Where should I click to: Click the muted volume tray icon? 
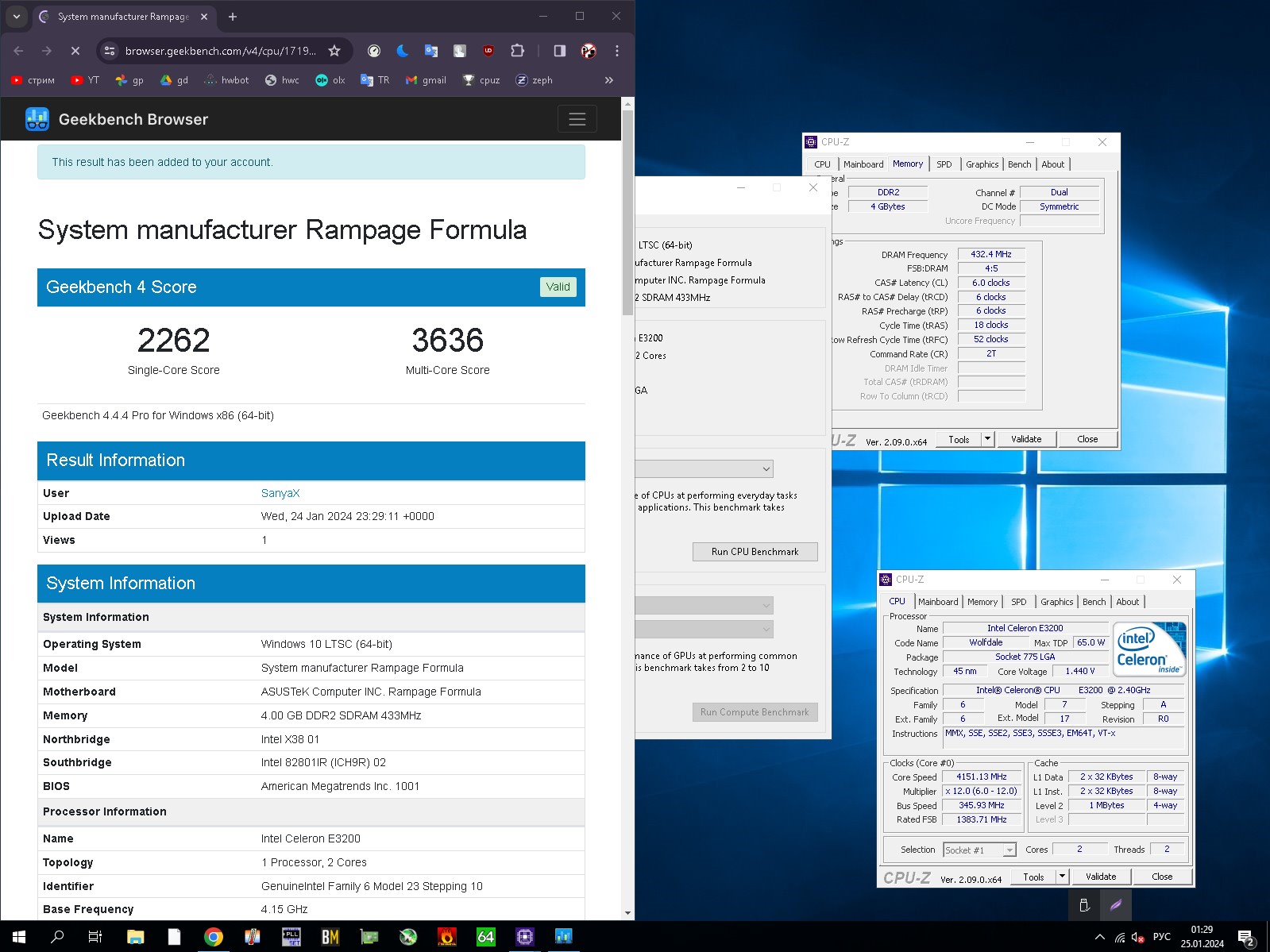click(1137, 937)
